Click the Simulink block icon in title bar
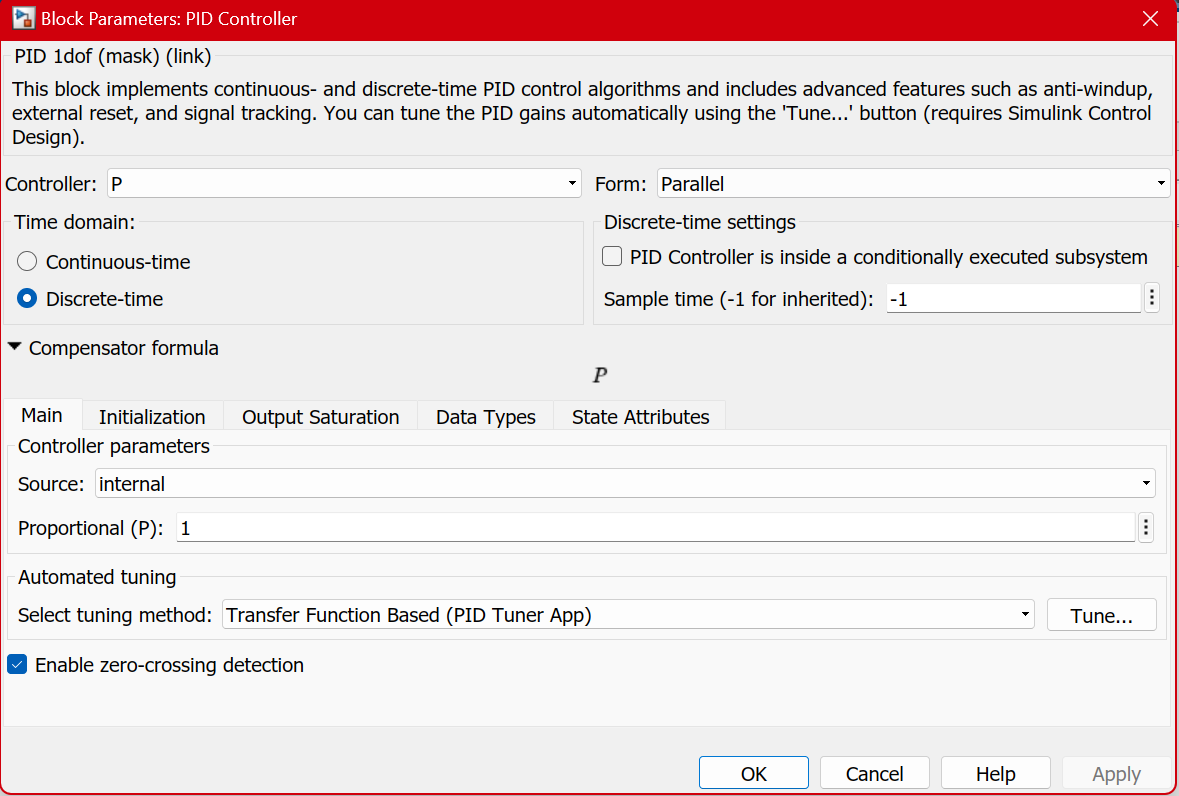 pyautogui.click(x=23, y=18)
